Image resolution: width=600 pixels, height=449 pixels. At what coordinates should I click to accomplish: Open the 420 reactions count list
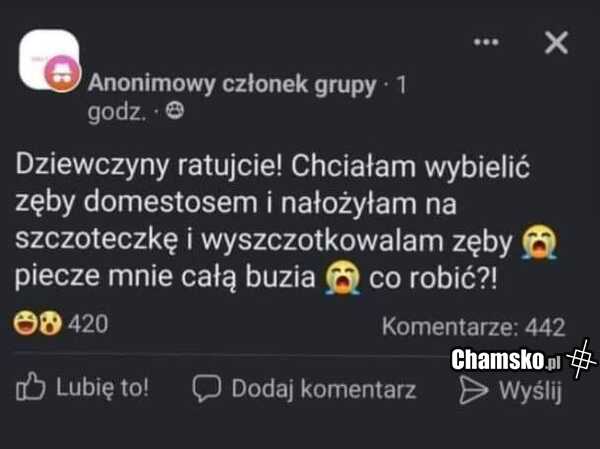pos(88,324)
